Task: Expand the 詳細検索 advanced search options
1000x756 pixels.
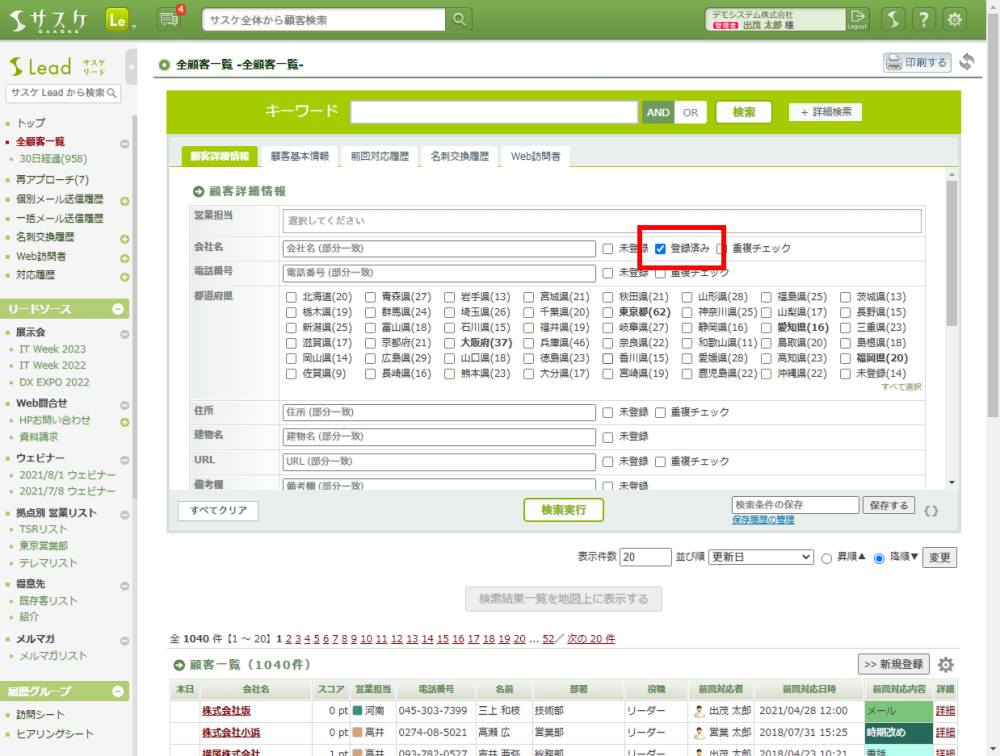Action: point(825,112)
